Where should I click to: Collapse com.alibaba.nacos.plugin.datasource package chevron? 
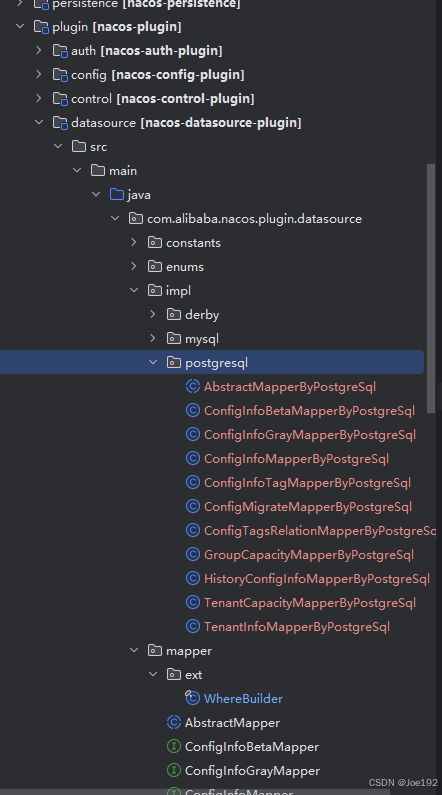coord(115,219)
